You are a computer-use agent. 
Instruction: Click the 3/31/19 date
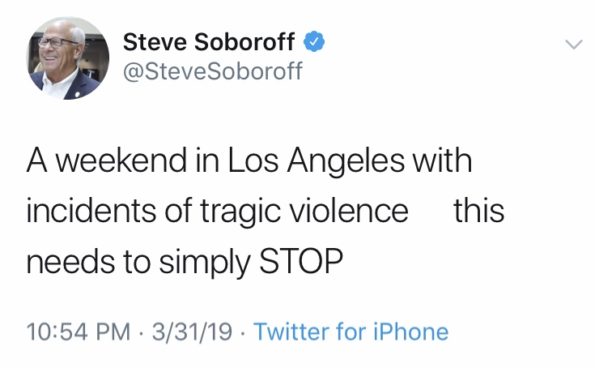click(x=192, y=331)
